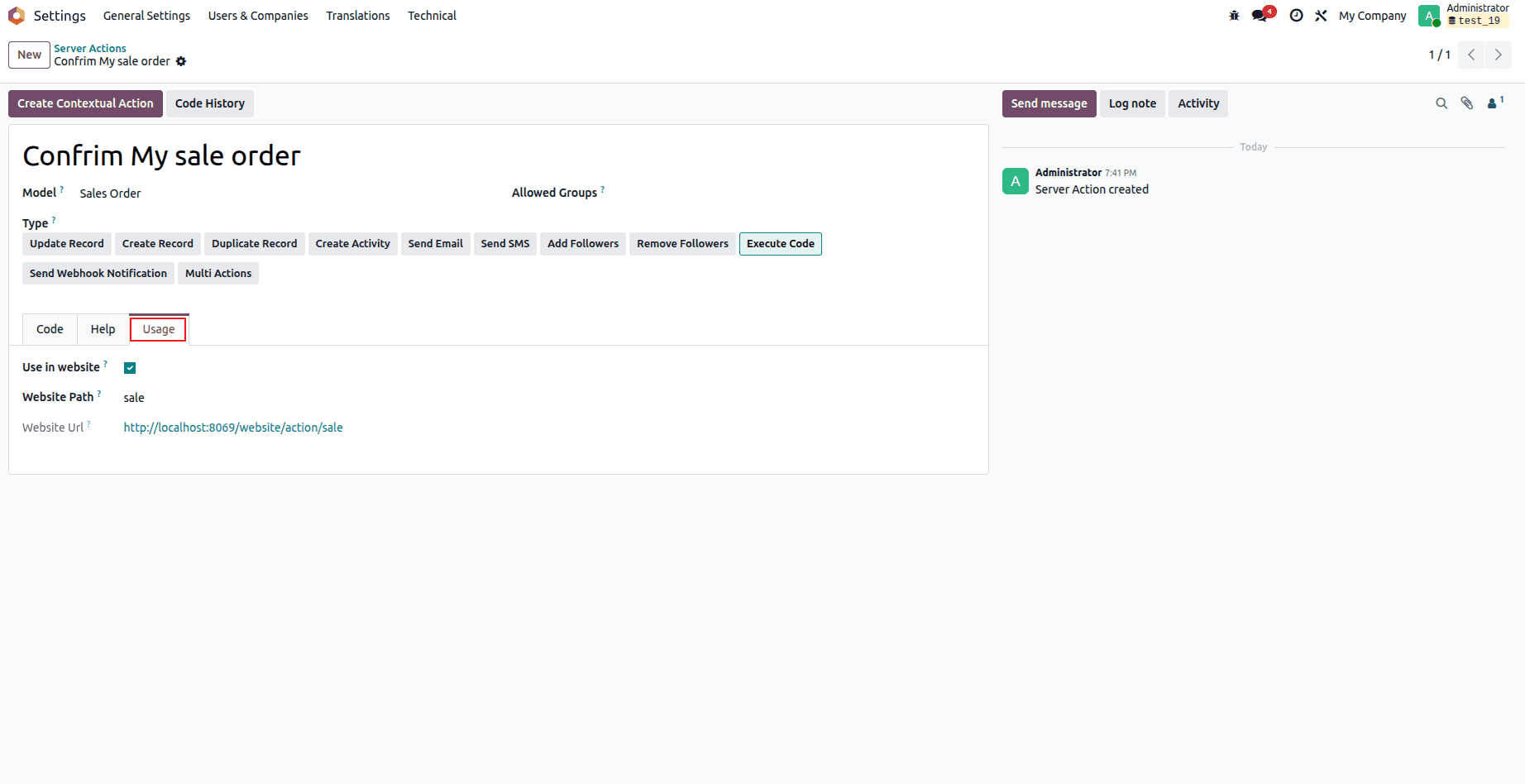Switch to the Usage tab
Screen dimensions: 1525x784
point(159,329)
